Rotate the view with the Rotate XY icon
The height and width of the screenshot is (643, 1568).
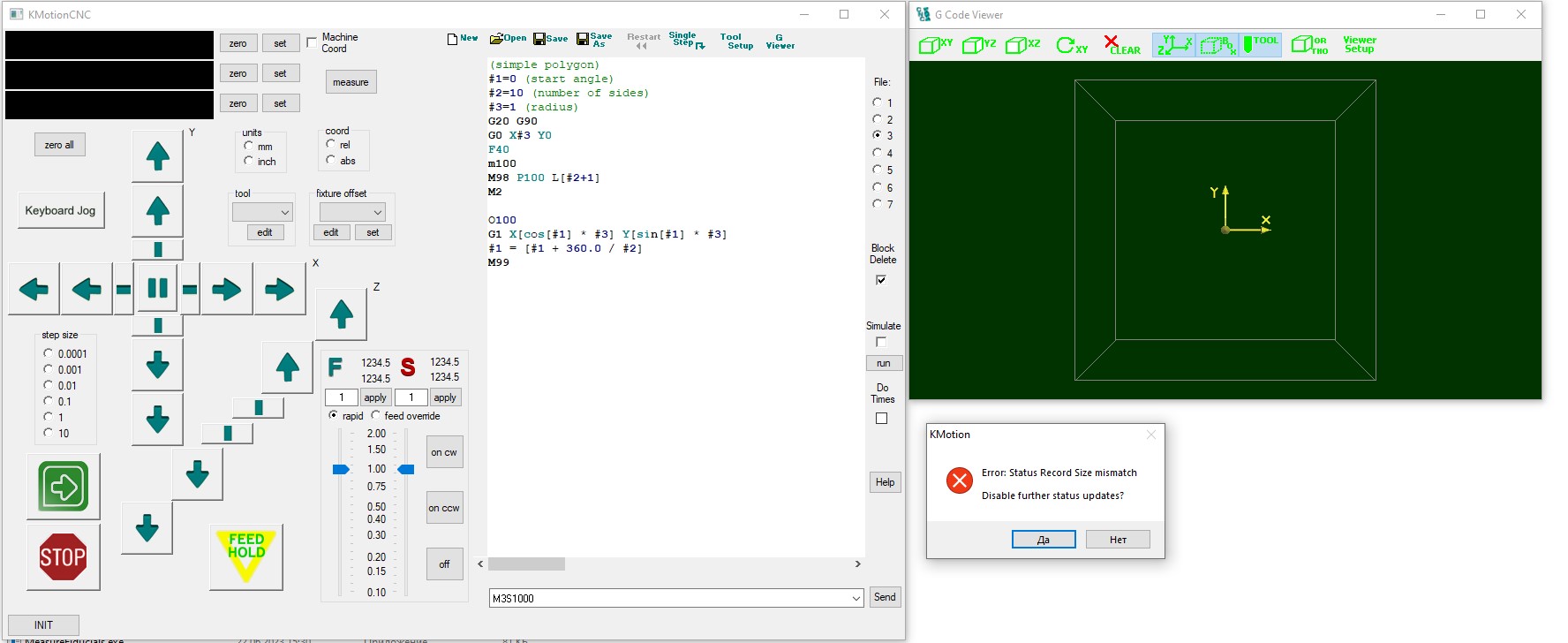(x=1072, y=45)
